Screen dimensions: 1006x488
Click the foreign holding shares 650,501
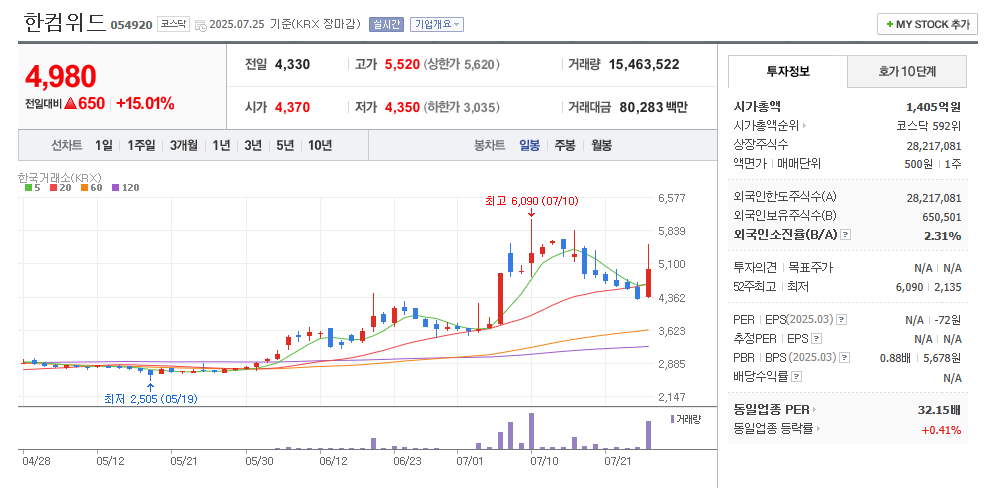[941, 217]
